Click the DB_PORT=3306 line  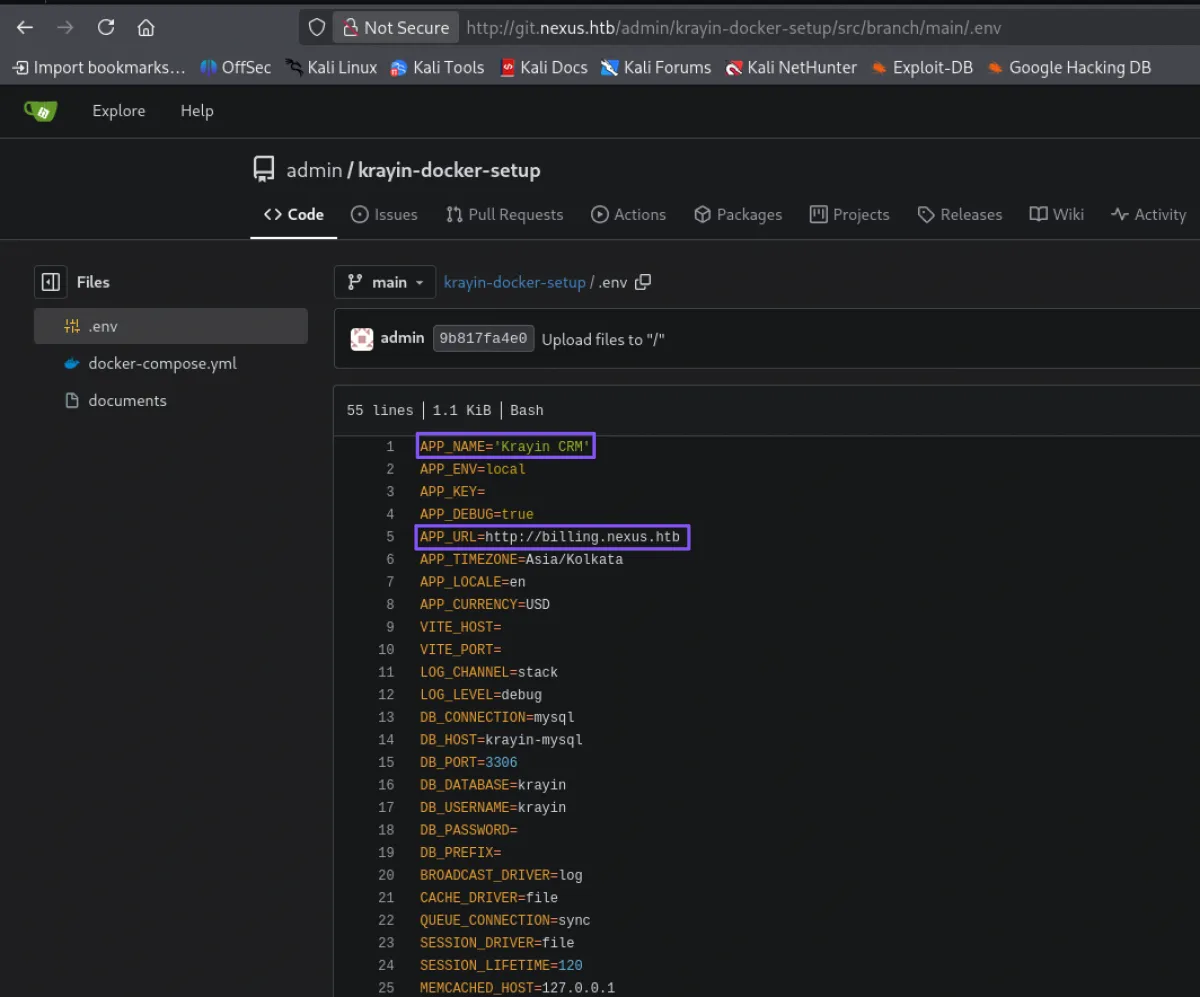[468, 762]
